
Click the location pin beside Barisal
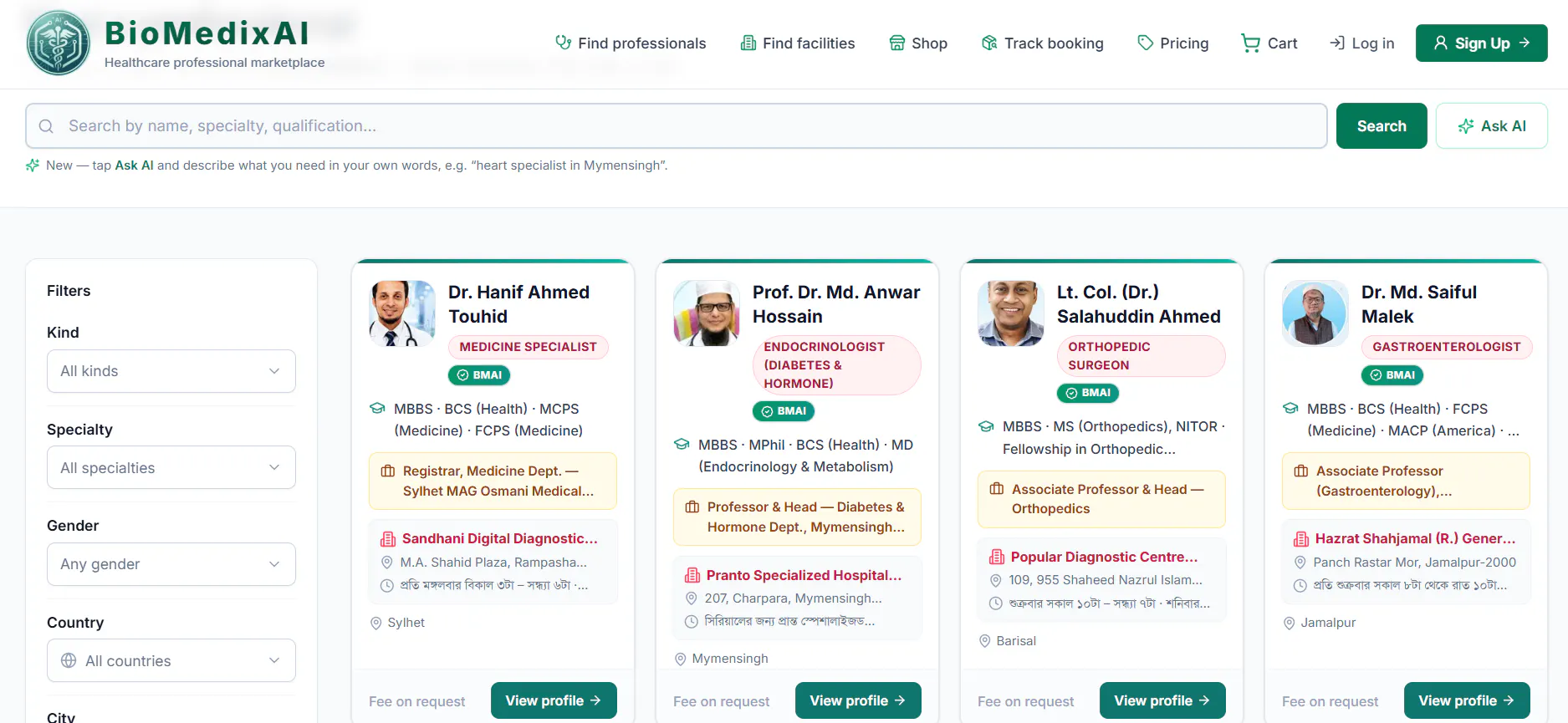[x=985, y=641]
